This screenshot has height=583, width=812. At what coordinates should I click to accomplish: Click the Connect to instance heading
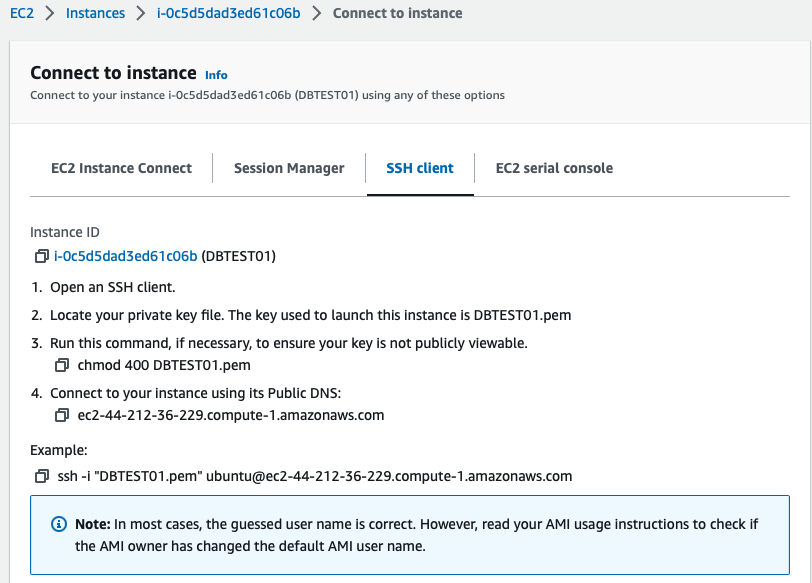click(113, 73)
